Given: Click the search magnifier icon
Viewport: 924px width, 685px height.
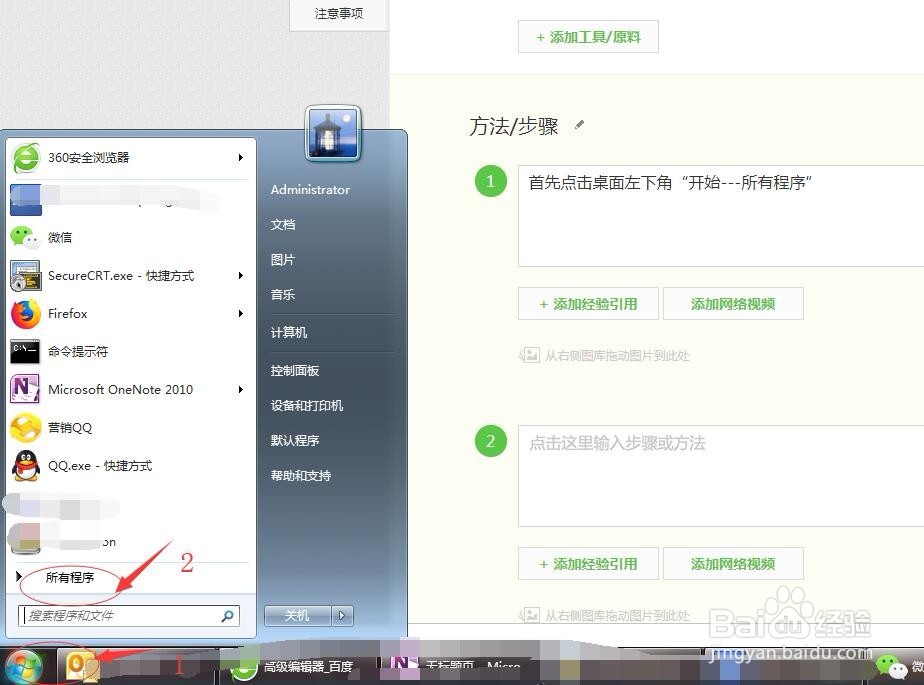Looking at the screenshot, I should [x=227, y=616].
